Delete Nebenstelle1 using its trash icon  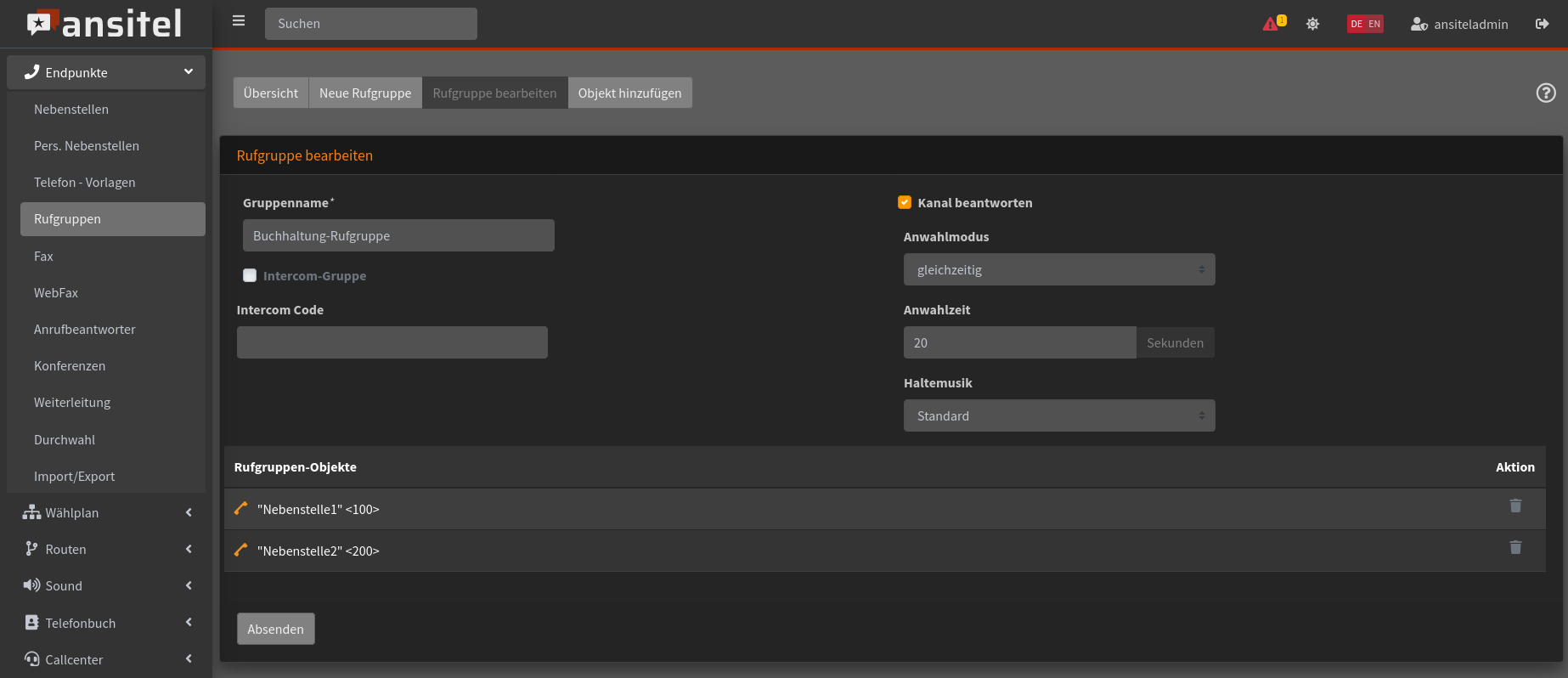(1515, 506)
